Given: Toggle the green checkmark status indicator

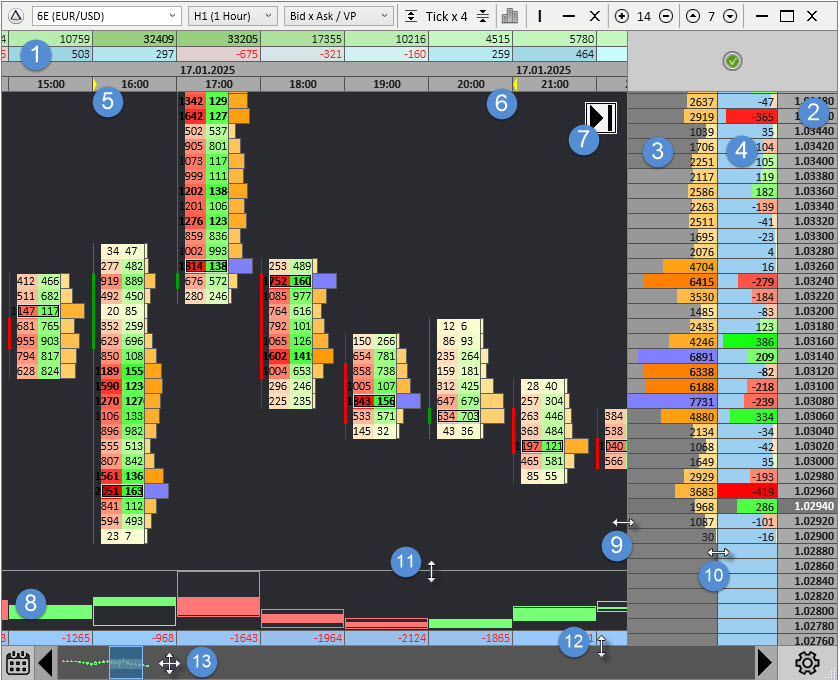Looking at the screenshot, I should (733, 62).
